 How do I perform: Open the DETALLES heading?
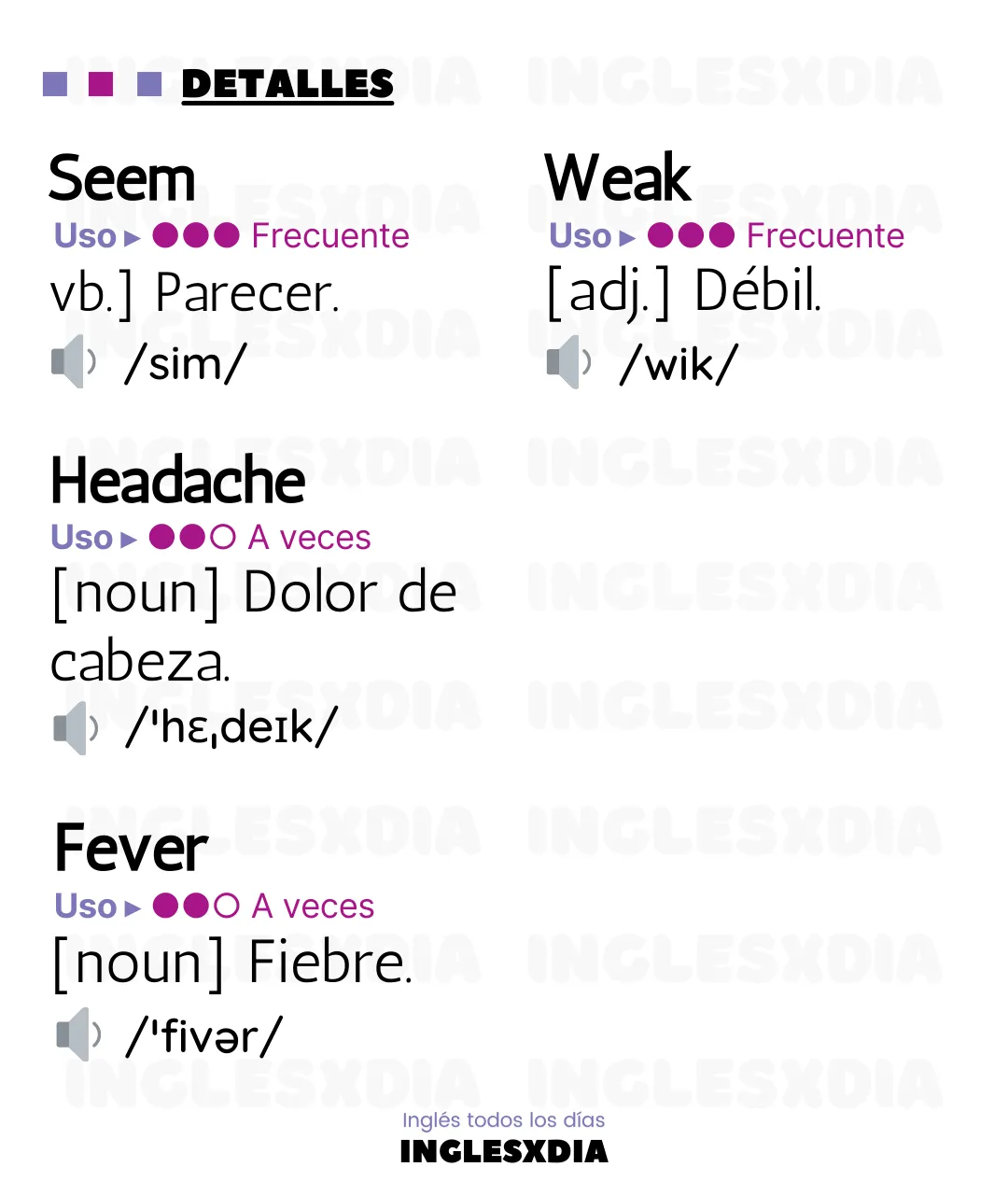click(287, 84)
